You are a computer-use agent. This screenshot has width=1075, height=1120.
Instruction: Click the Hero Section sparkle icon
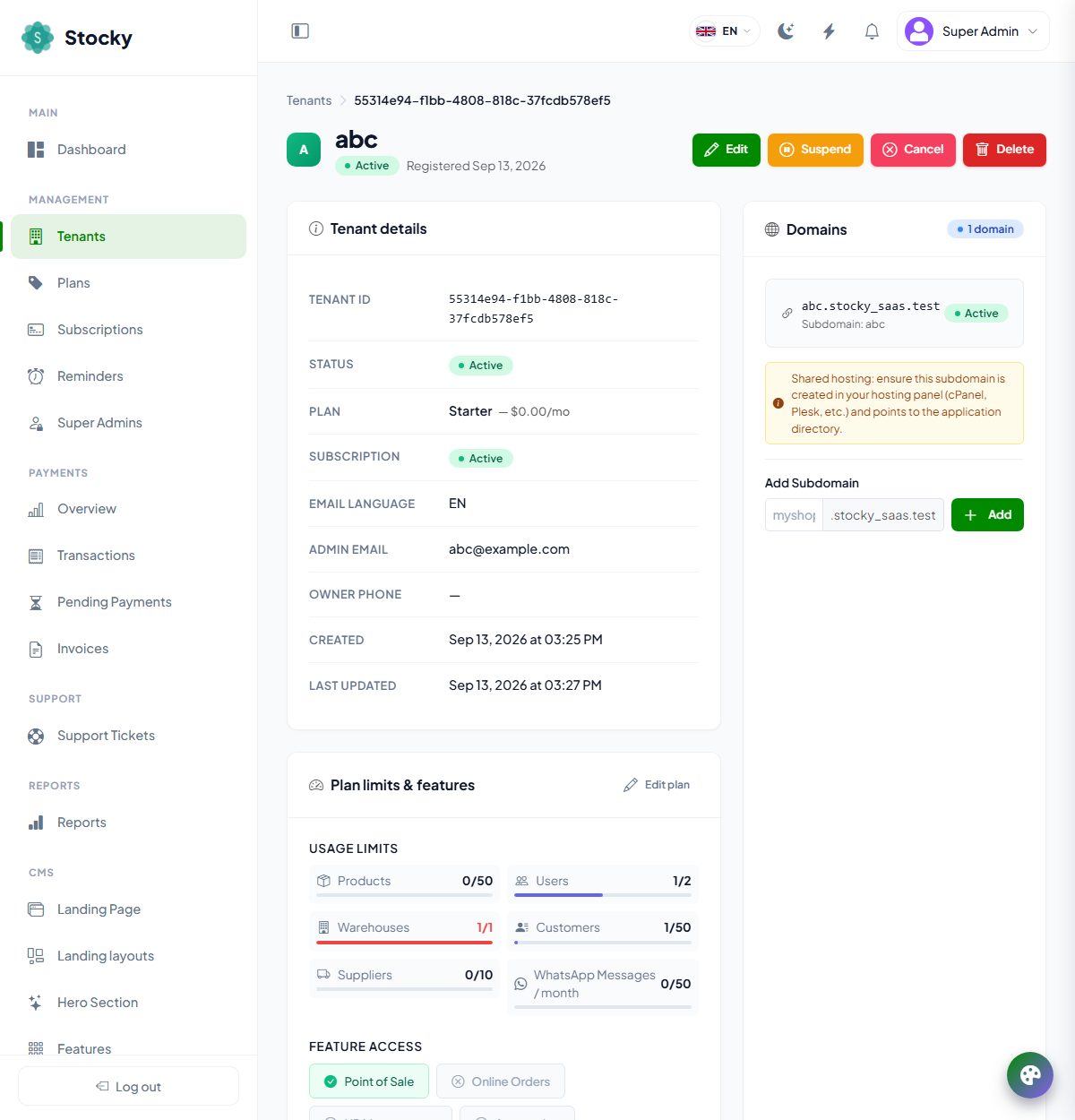pos(36,1003)
